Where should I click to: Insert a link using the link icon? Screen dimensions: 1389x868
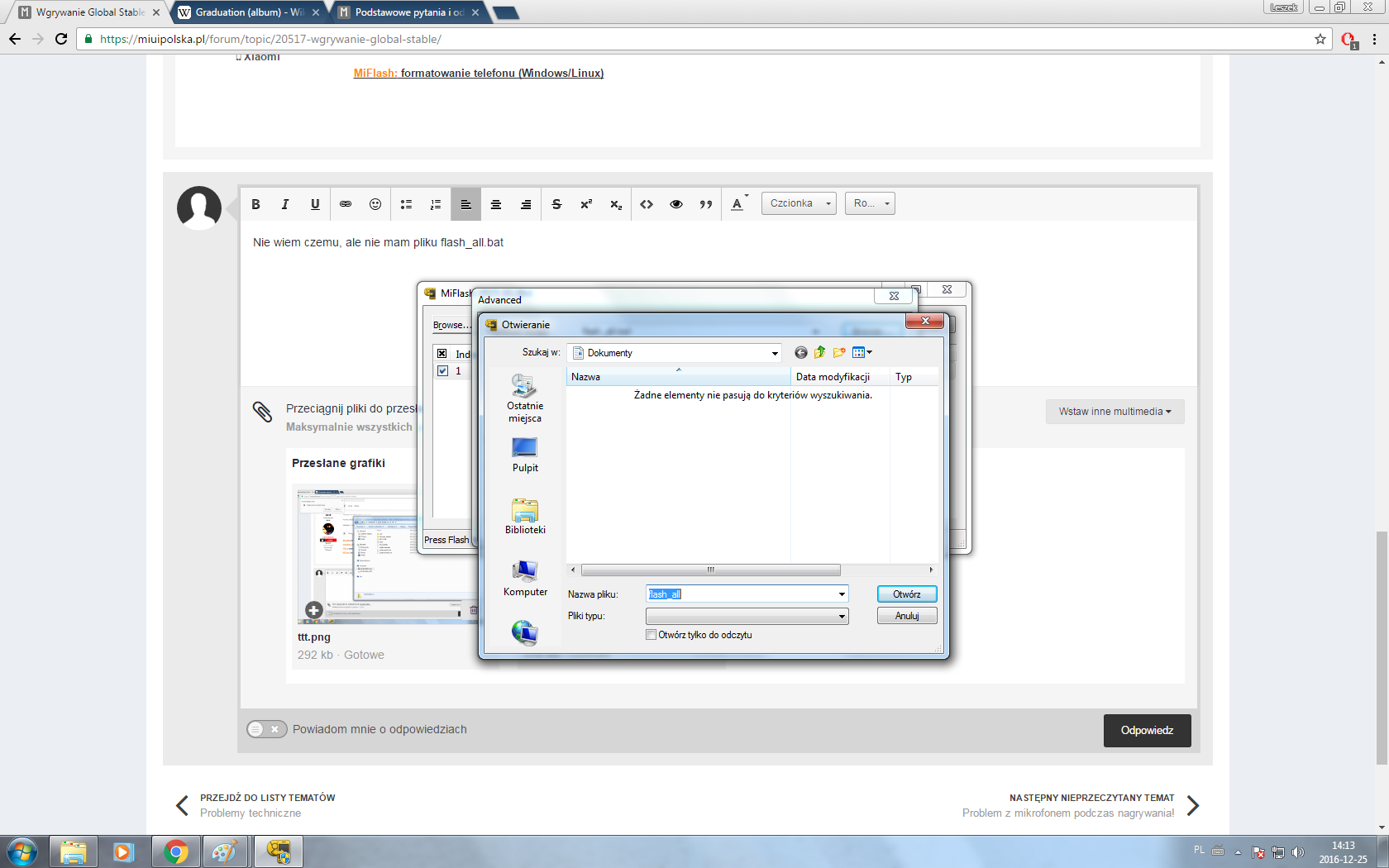(x=346, y=204)
